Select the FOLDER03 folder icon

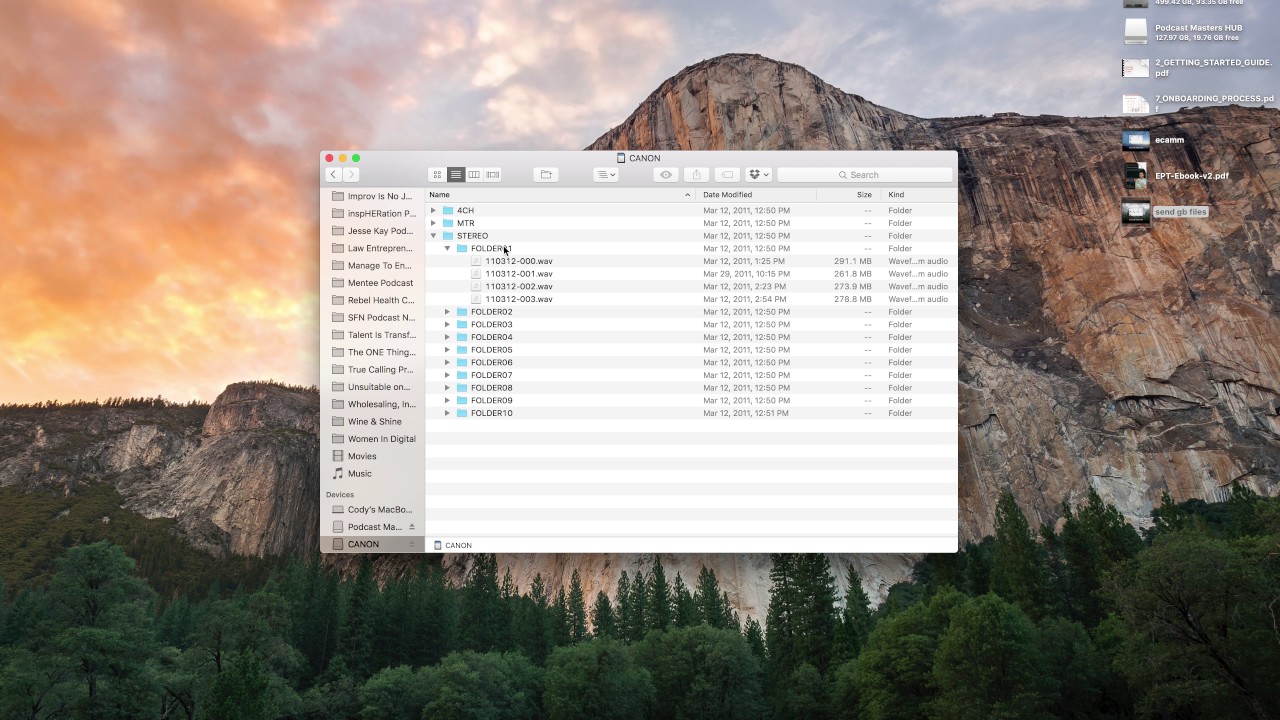tap(462, 325)
